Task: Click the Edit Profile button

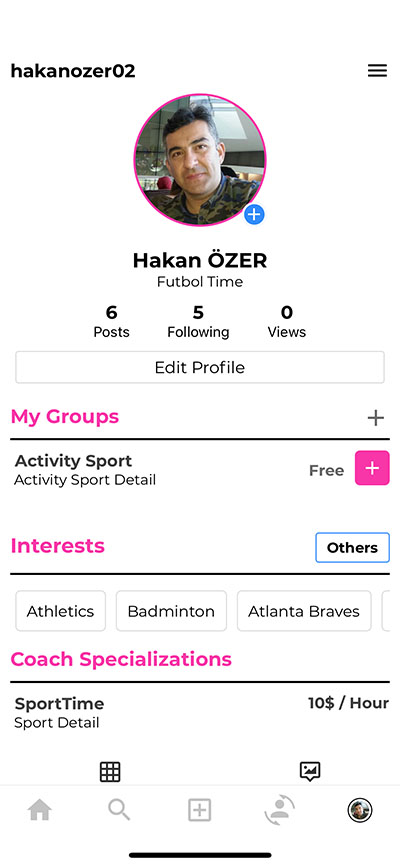Action: 200,367
